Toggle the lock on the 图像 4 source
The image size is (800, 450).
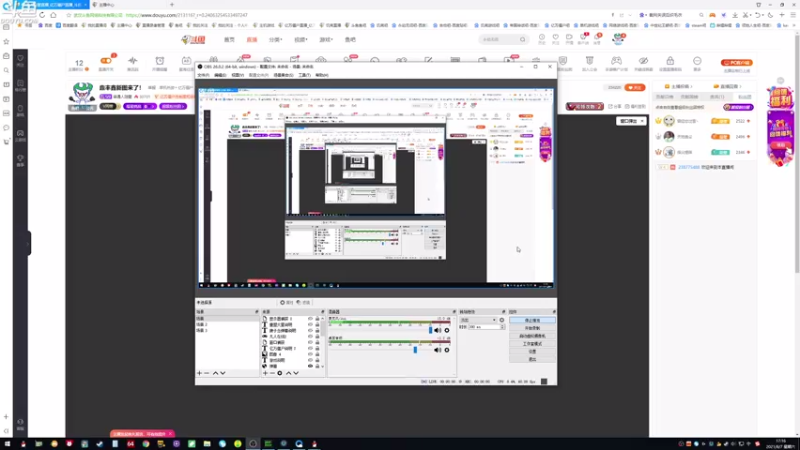tap(317, 354)
